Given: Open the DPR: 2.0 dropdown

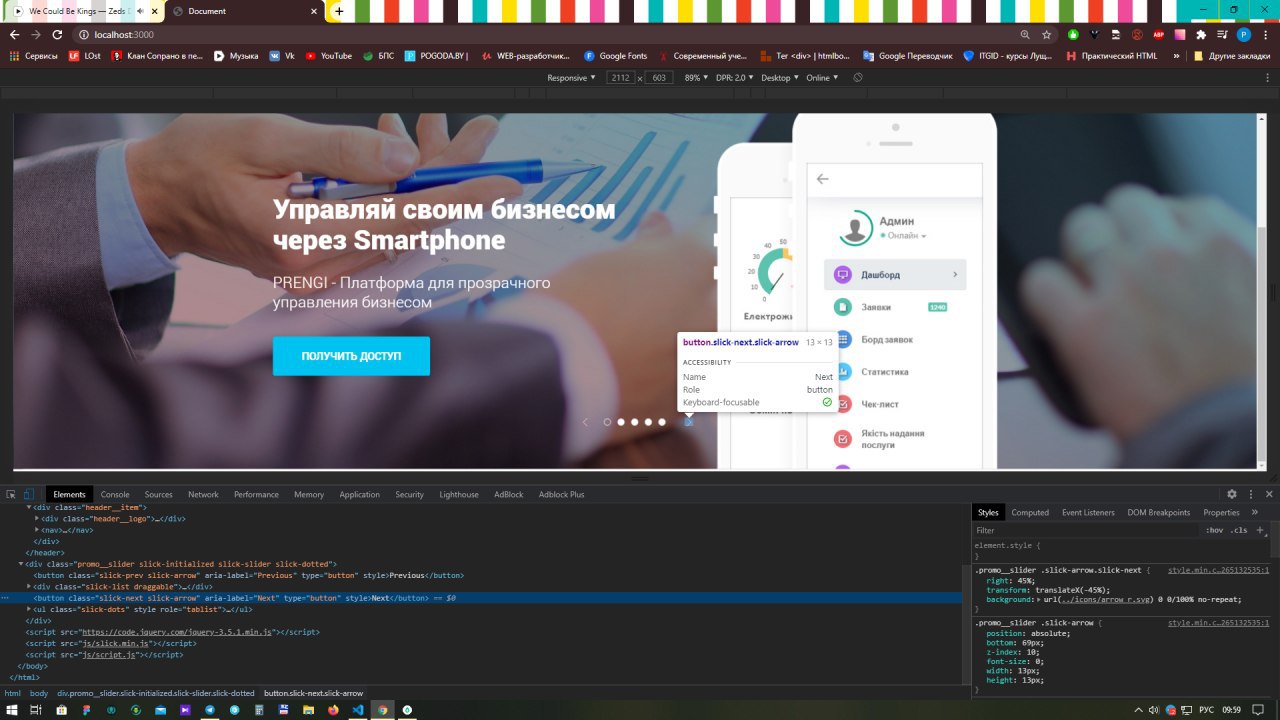Looking at the screenshot, I should 735,77.
